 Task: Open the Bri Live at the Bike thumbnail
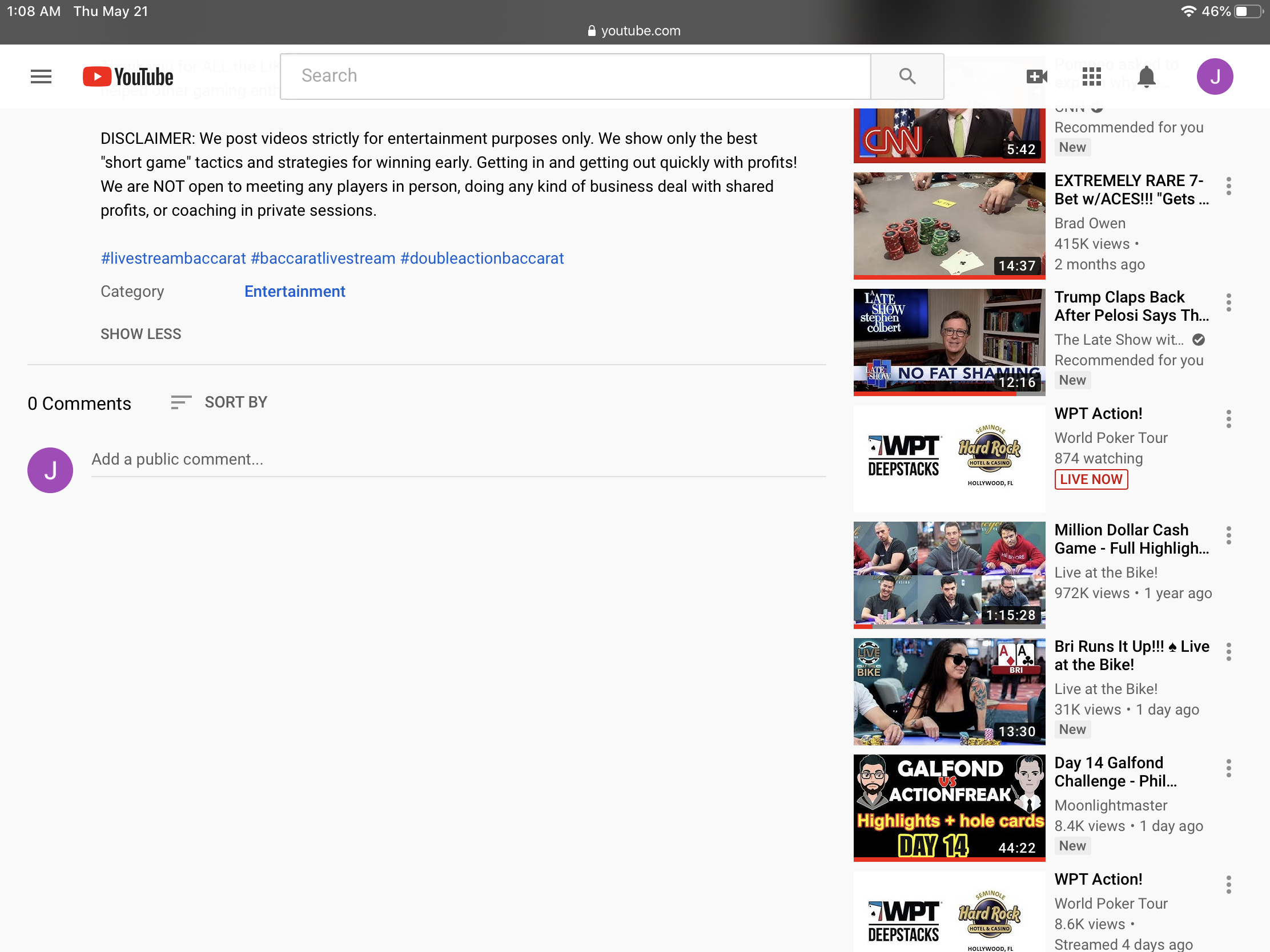click(x=949, y=692)
